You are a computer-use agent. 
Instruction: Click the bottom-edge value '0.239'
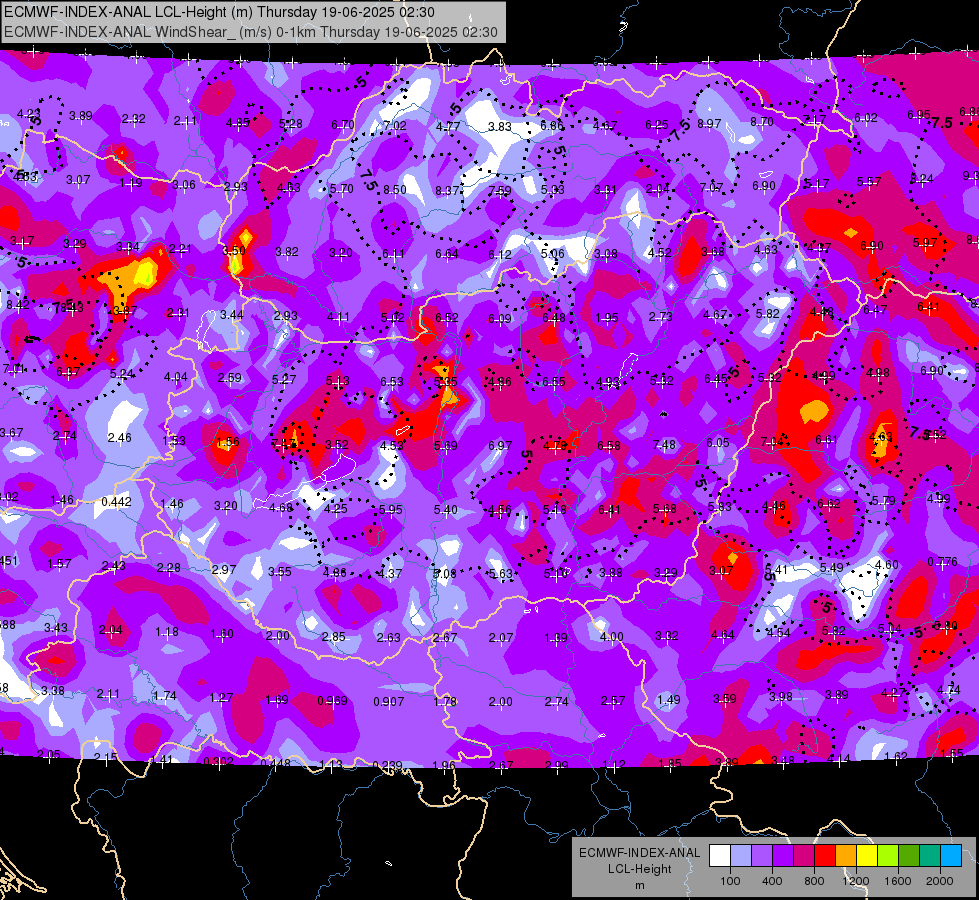(x=387, y=765)
